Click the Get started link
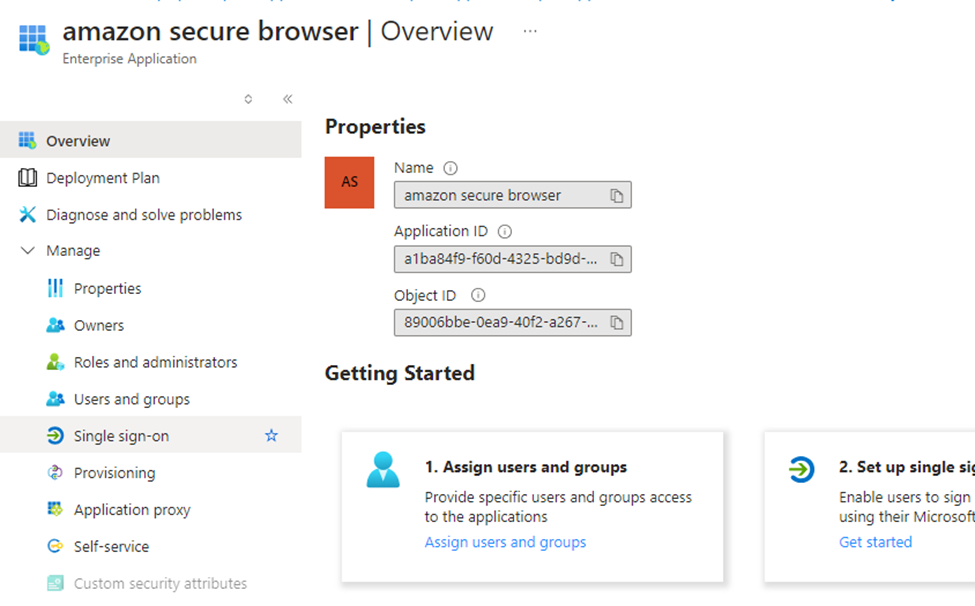 click(x=876, y=542)
